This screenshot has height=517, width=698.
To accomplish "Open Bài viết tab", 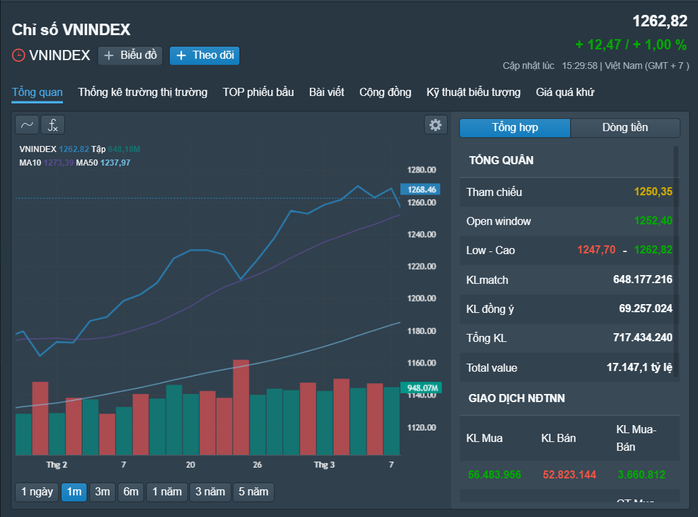I will (x=327, y=92).
